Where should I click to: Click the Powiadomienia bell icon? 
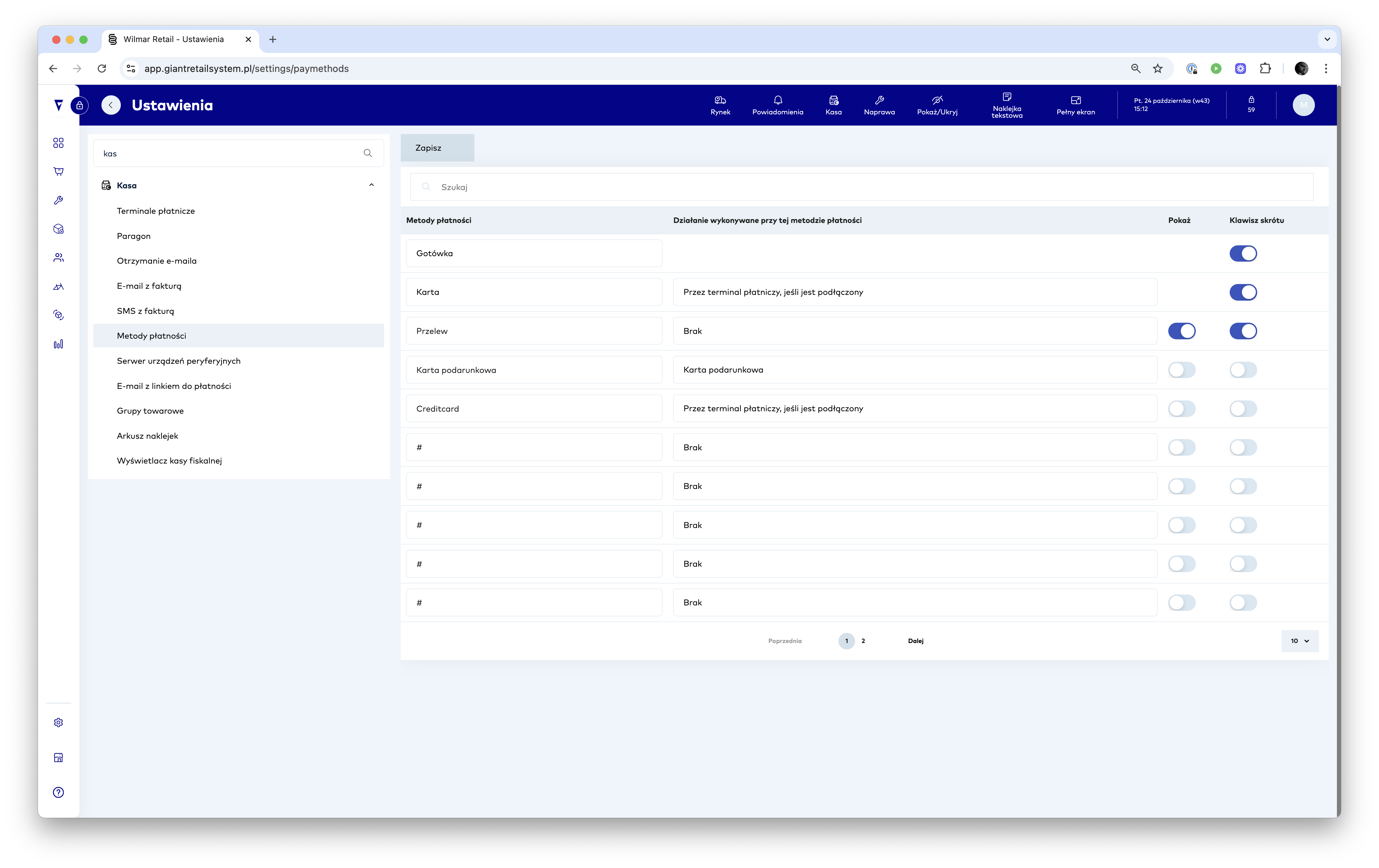[777, 100]
